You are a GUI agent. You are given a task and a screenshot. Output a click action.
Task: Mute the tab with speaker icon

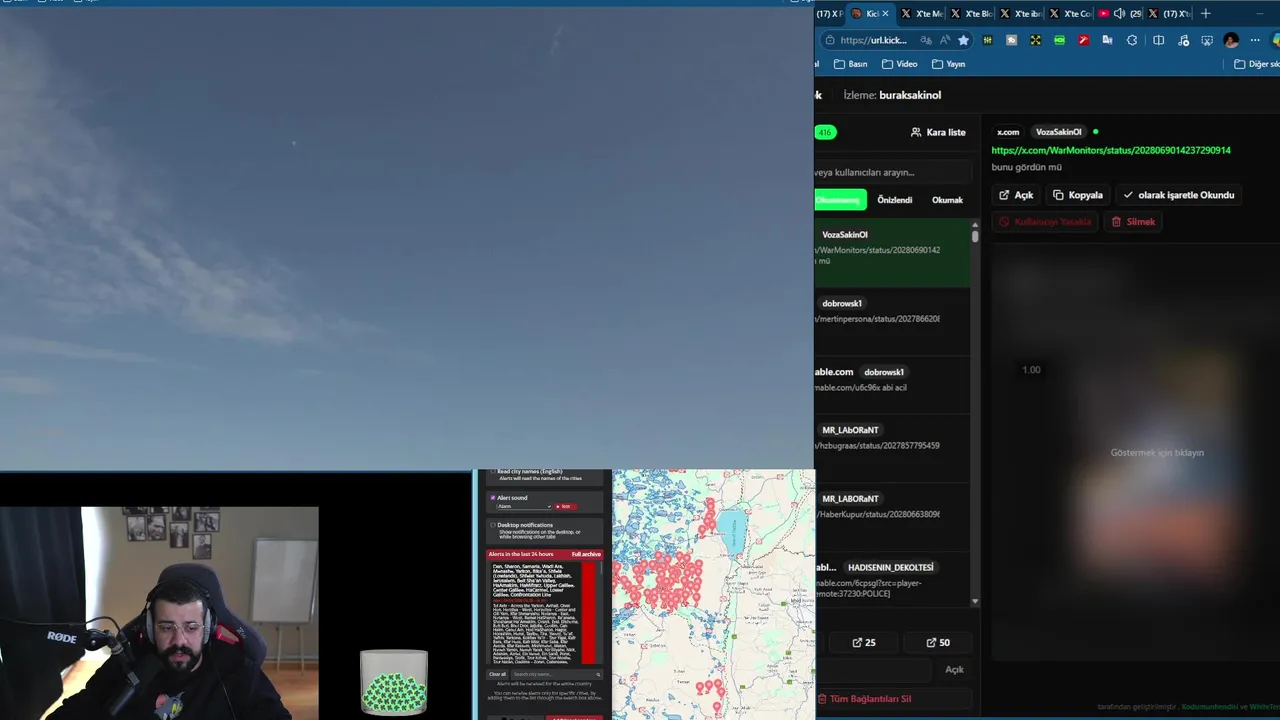[1119, 13]
